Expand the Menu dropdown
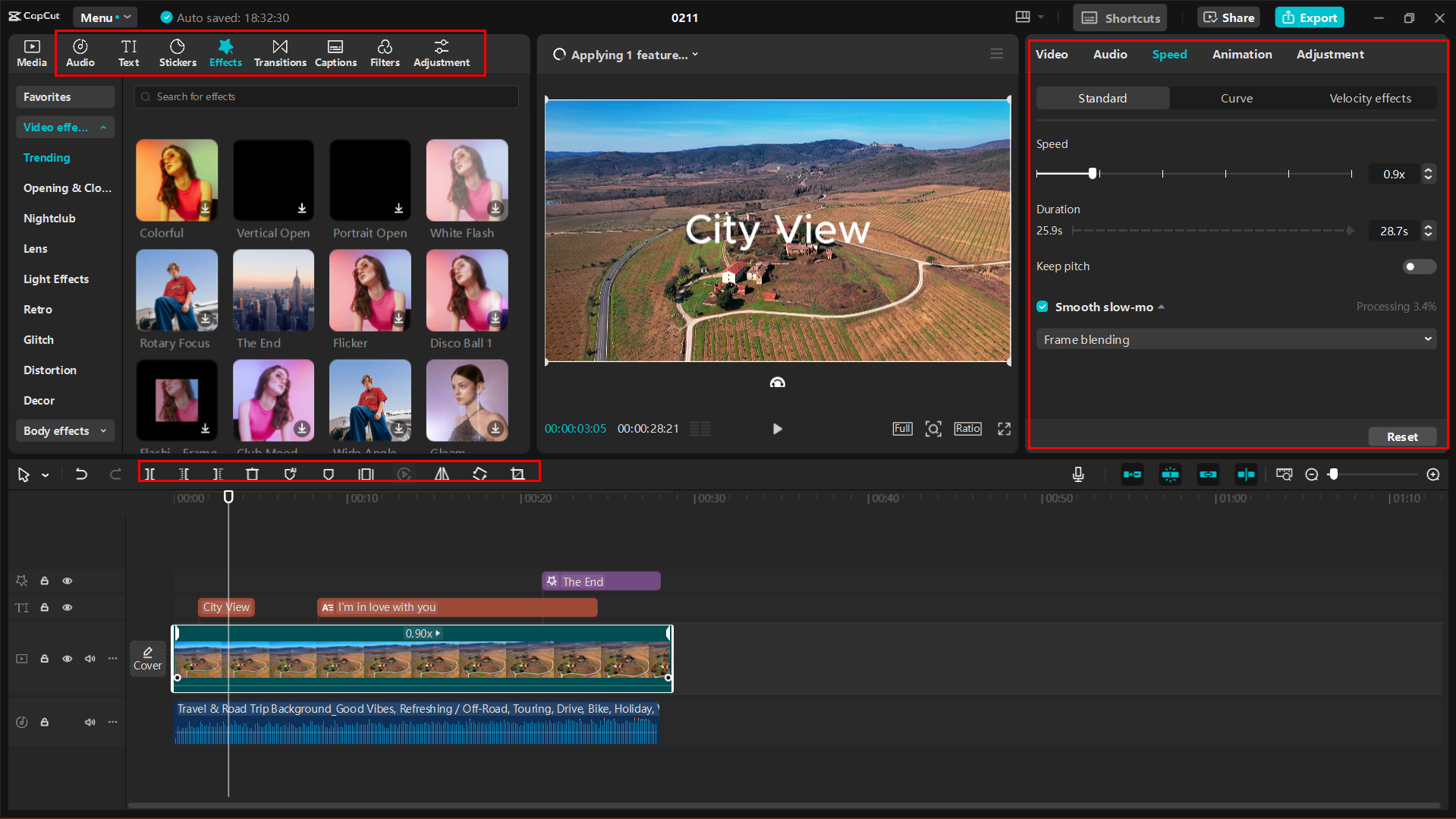The height and width of the screenshot is (819, 1456). [105, 17]
